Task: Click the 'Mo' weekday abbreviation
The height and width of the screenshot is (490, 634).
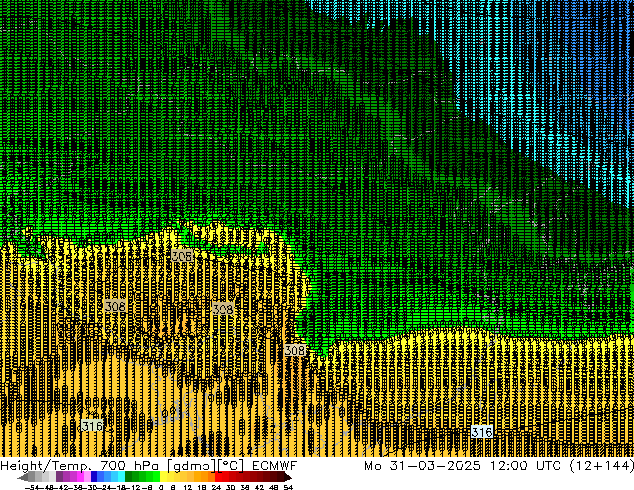Action: coord(372,466)
